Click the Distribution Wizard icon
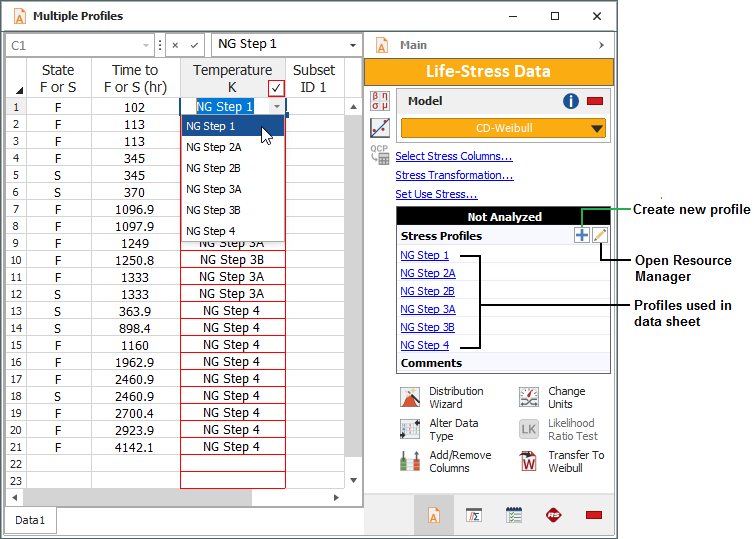The width and height of the screenshot is (754, 539). tap(410, 398)
